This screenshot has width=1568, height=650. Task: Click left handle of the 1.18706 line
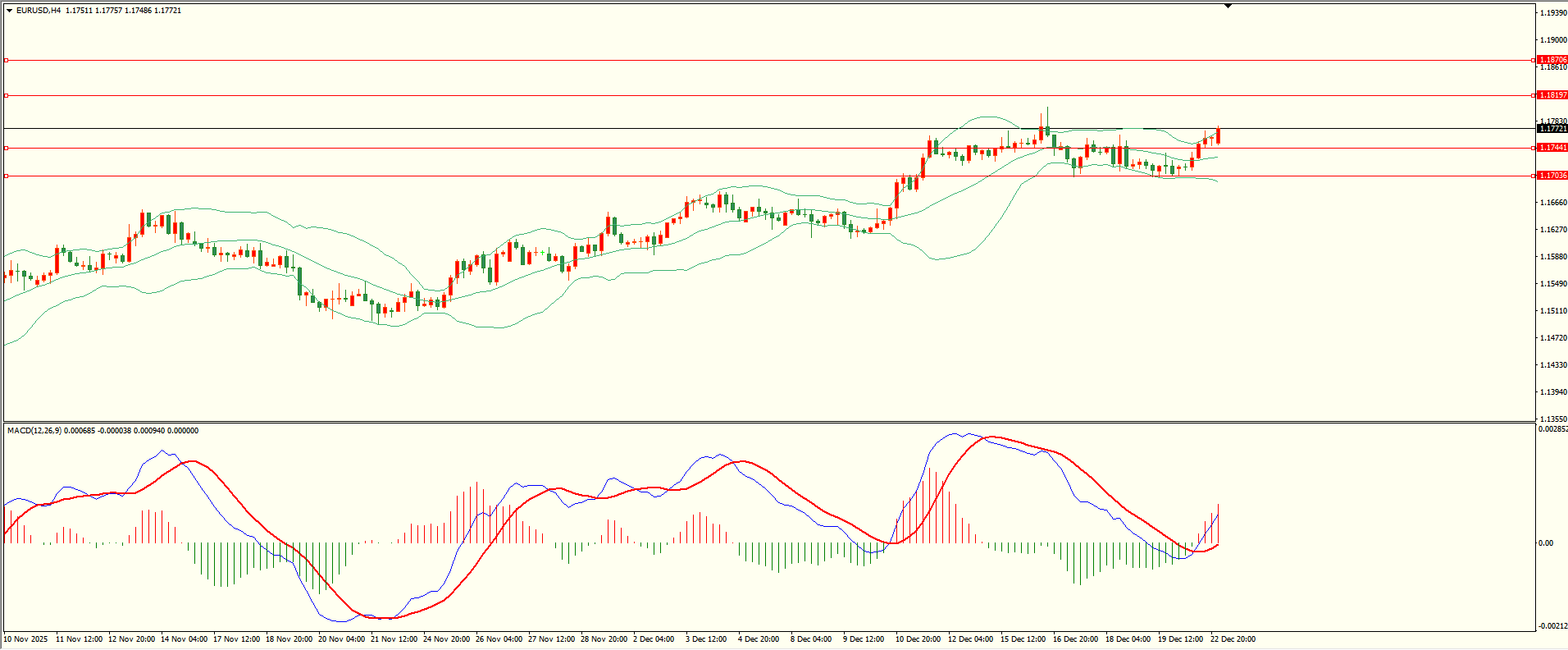(x=7, y=60)
